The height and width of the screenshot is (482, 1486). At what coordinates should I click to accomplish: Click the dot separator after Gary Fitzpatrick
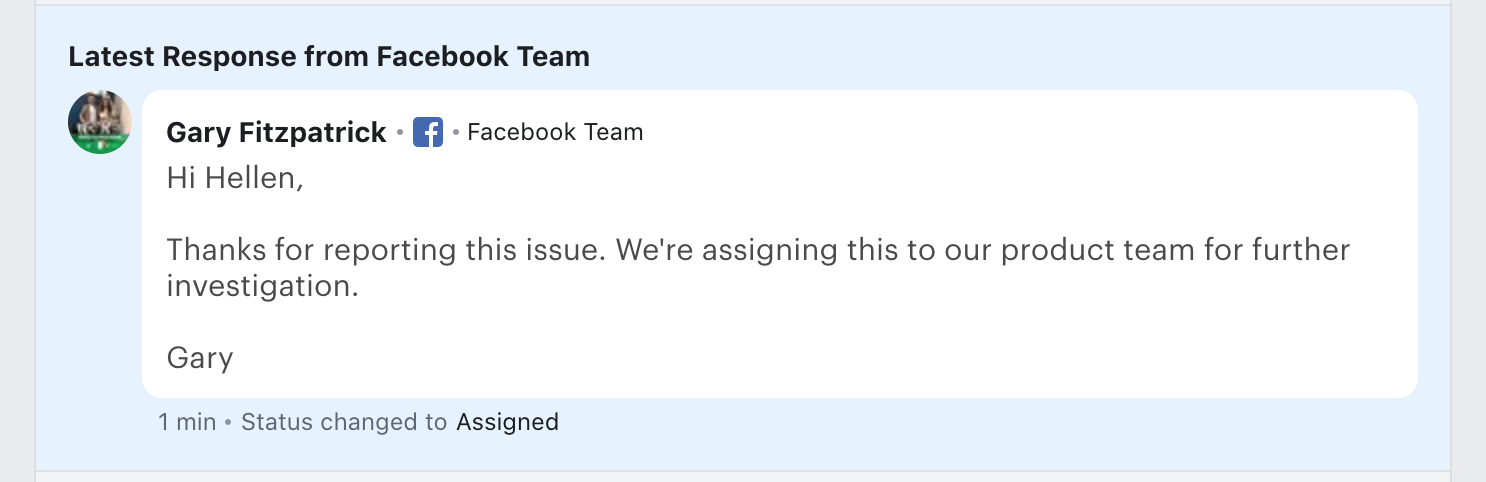(x=400, y=132)
